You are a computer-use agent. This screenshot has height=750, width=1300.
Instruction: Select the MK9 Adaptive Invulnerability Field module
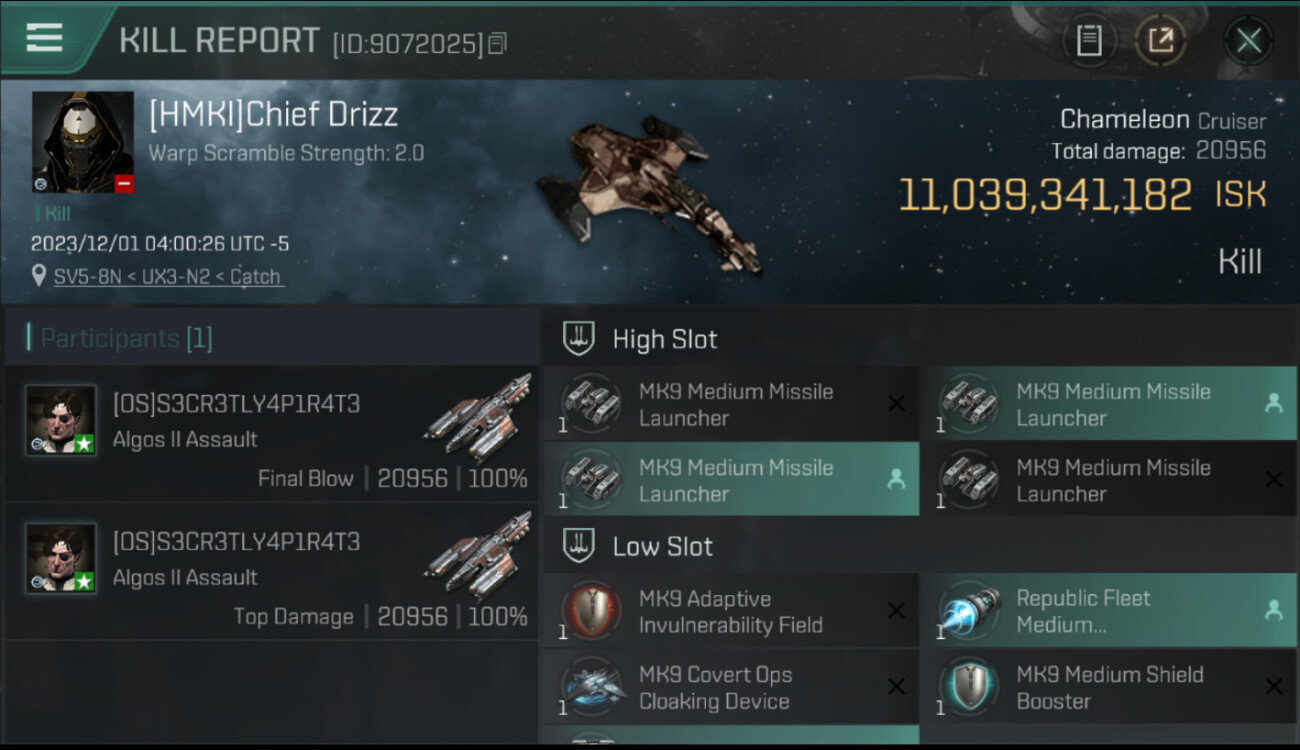[731, 610]
